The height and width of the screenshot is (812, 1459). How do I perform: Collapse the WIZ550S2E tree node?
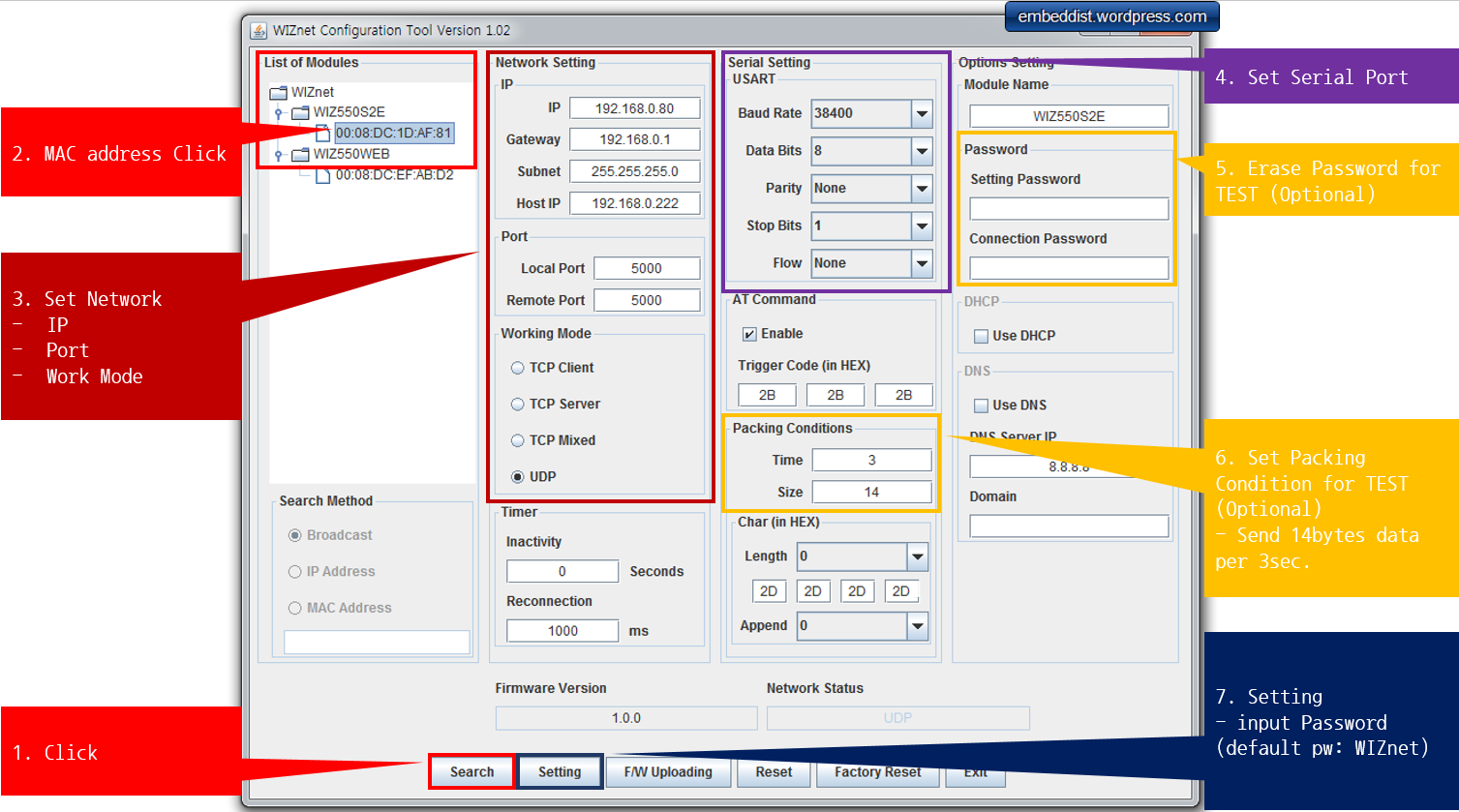278,113
